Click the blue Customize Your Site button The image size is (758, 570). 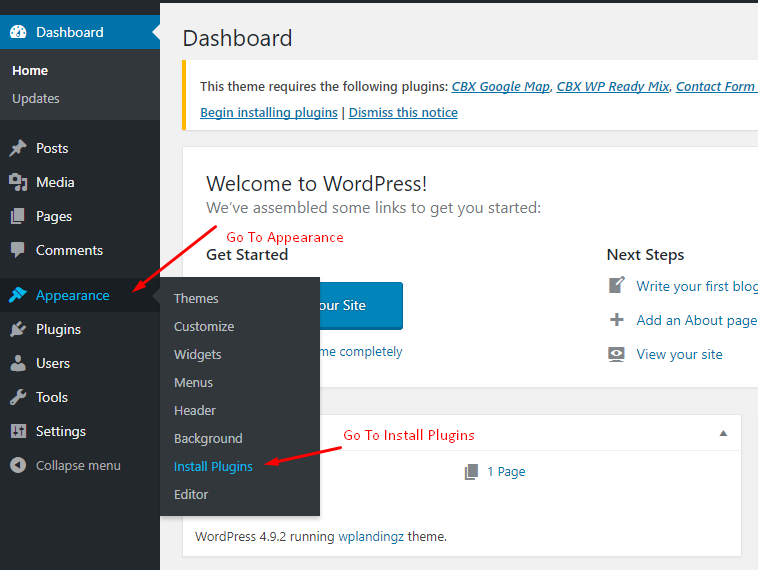pyautogui.click(x=361, y=306)
